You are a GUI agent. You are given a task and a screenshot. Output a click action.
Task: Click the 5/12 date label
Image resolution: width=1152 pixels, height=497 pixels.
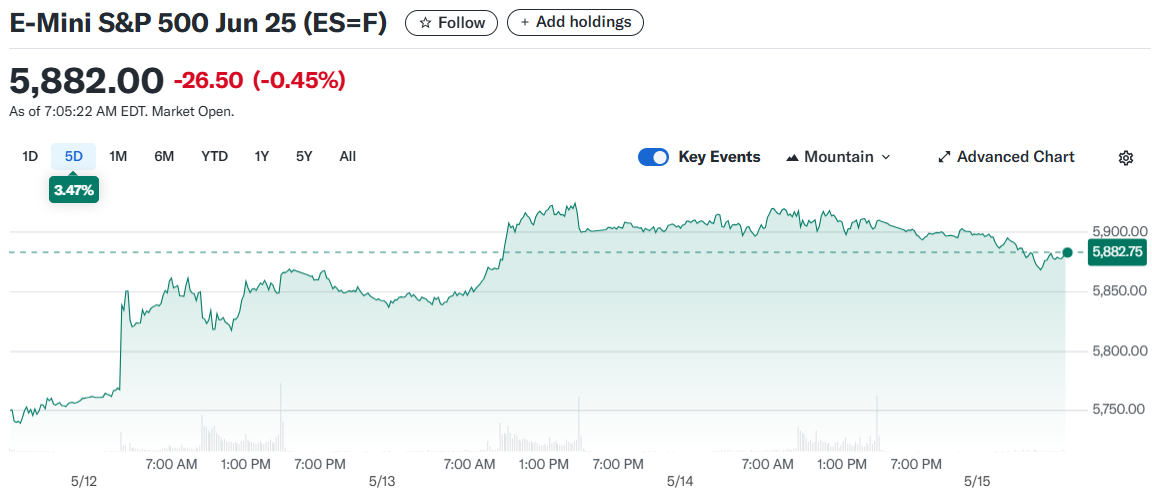84,482
